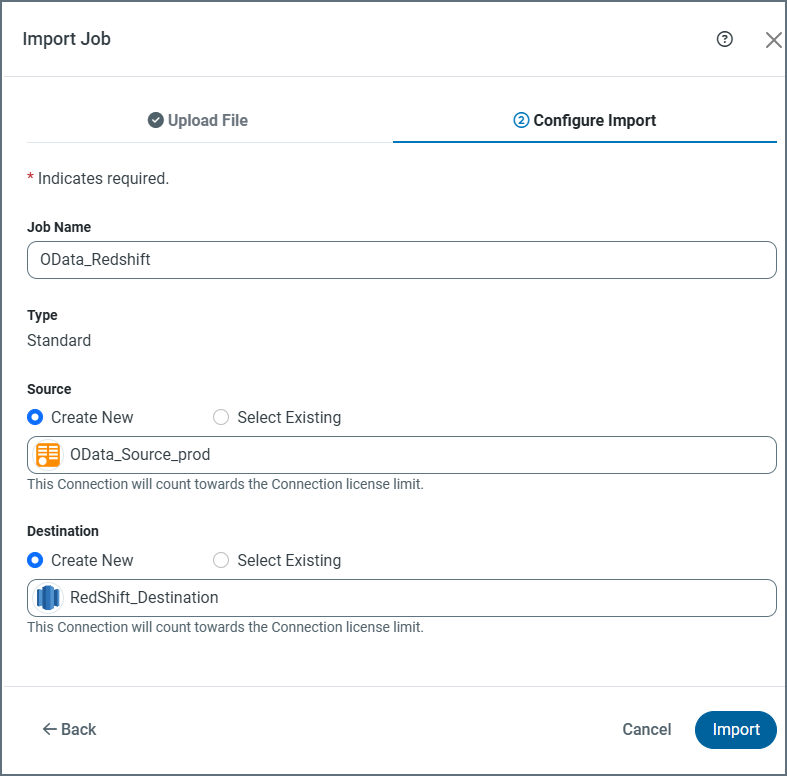Click the Back arrow icon
This screenshot has height=776, width=787.
click(x=49, y=729)
